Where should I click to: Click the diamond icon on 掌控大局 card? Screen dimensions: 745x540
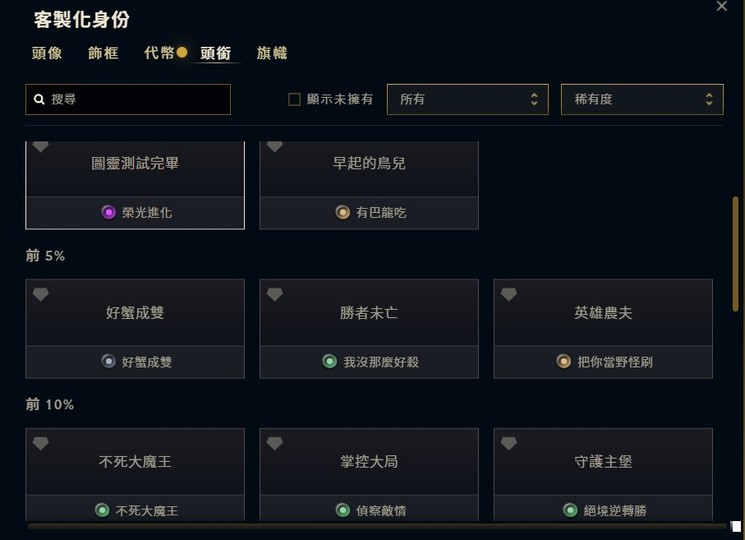pyautogui.click(x=275, y=443)
